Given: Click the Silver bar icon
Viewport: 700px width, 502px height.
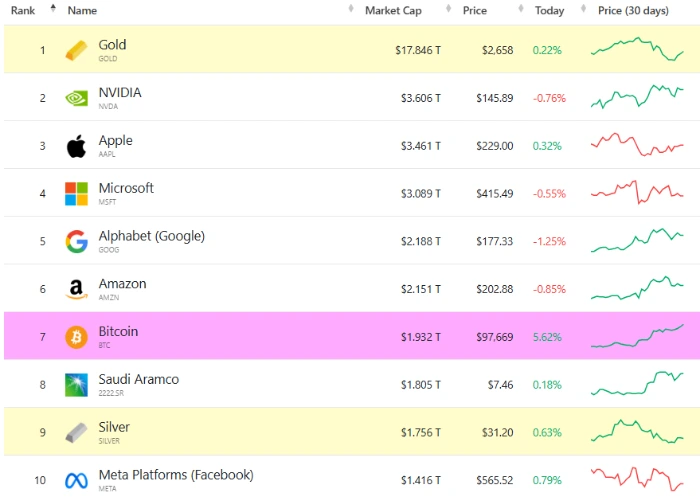Looking at the screenshot, I should click(76, 432).
